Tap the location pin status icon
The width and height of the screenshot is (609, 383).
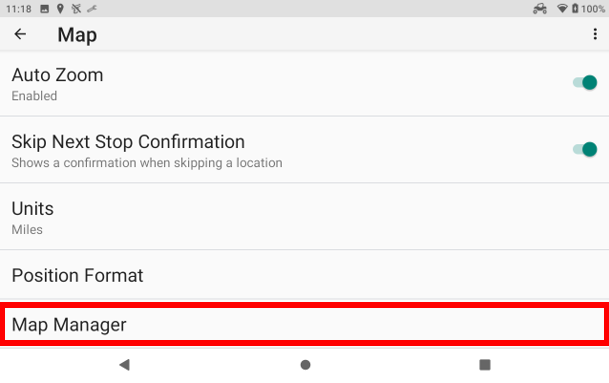(x=60, y=9)
